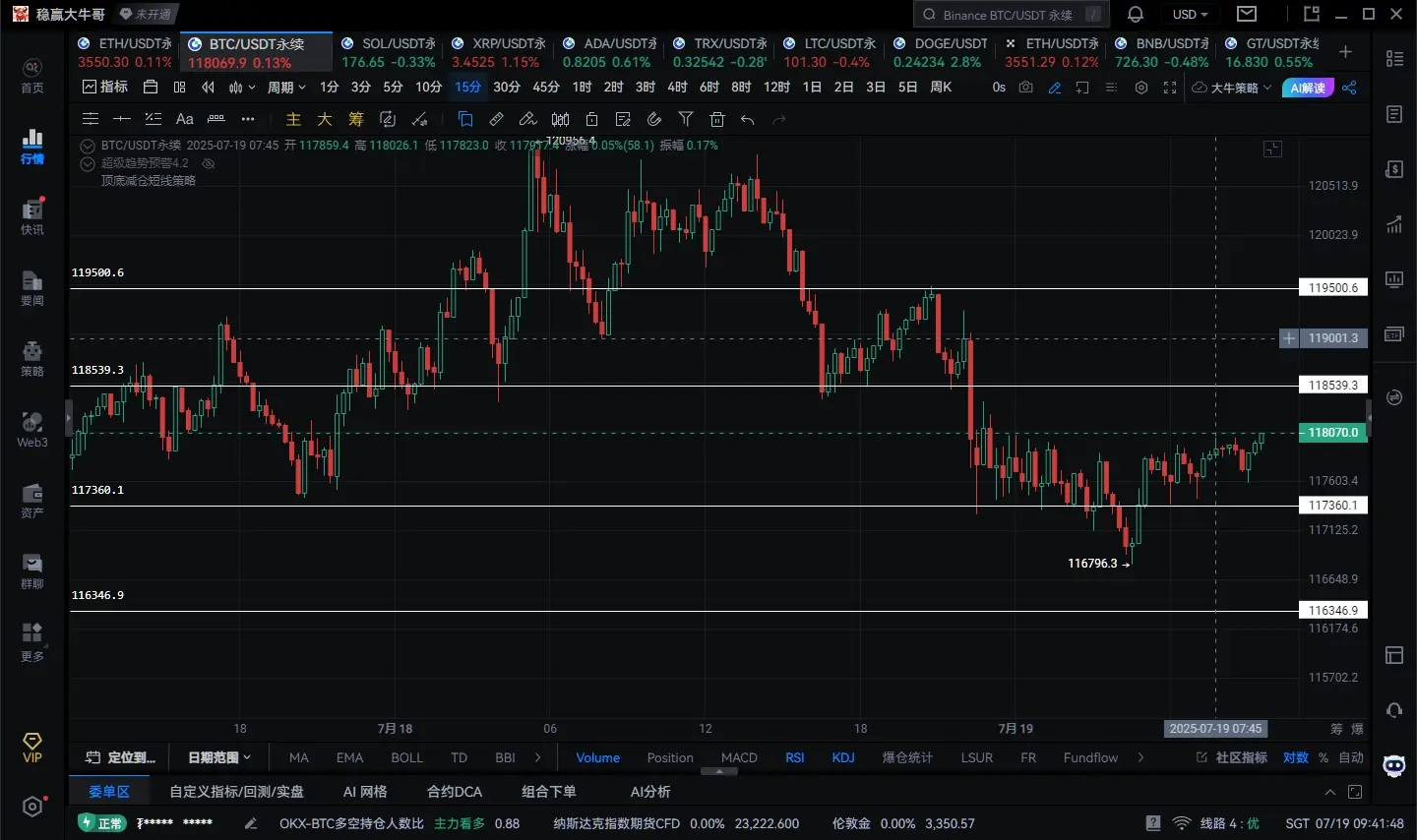Open the chatbot robot icon
This screenshot has width=1417, height=840.
coord(1393,767)
